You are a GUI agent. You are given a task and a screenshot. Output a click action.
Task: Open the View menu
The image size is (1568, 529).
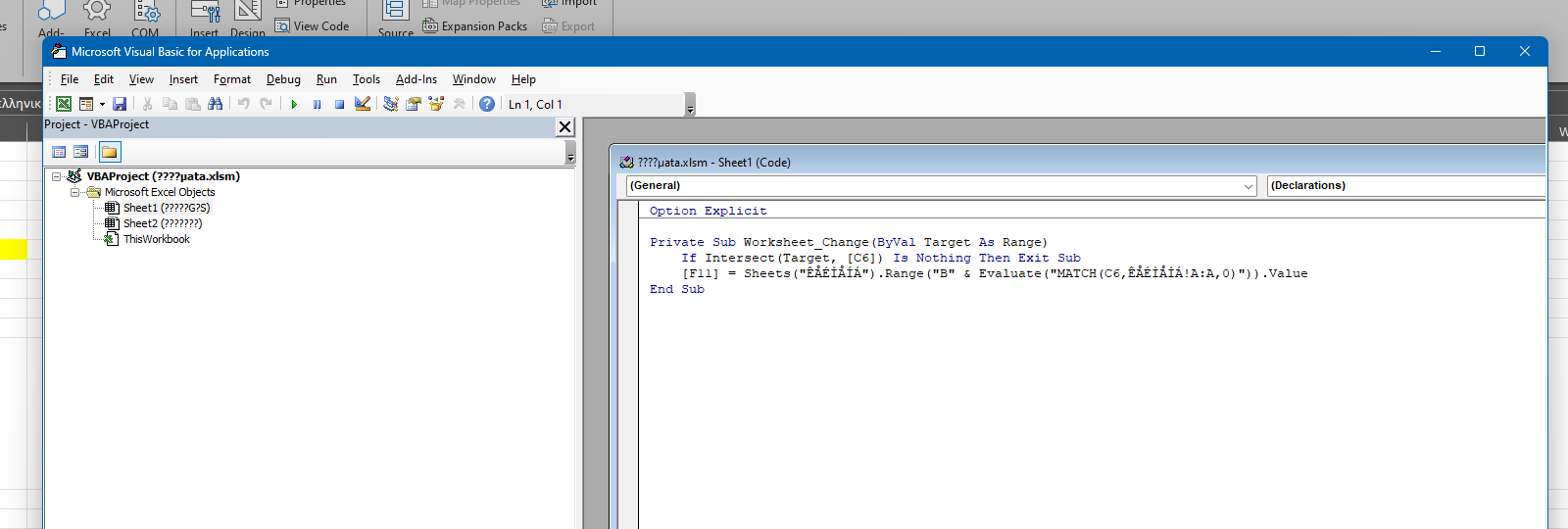pos(141,79)
